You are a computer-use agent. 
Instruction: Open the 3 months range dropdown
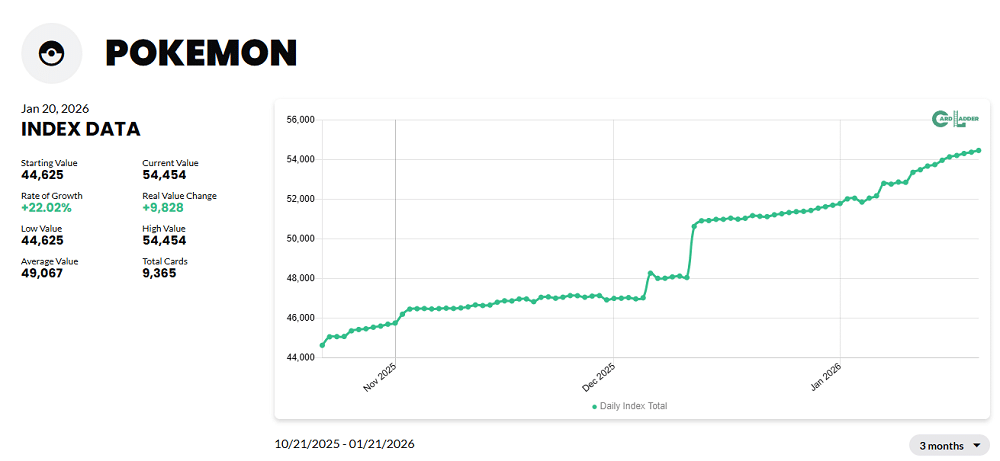point(948,445)
